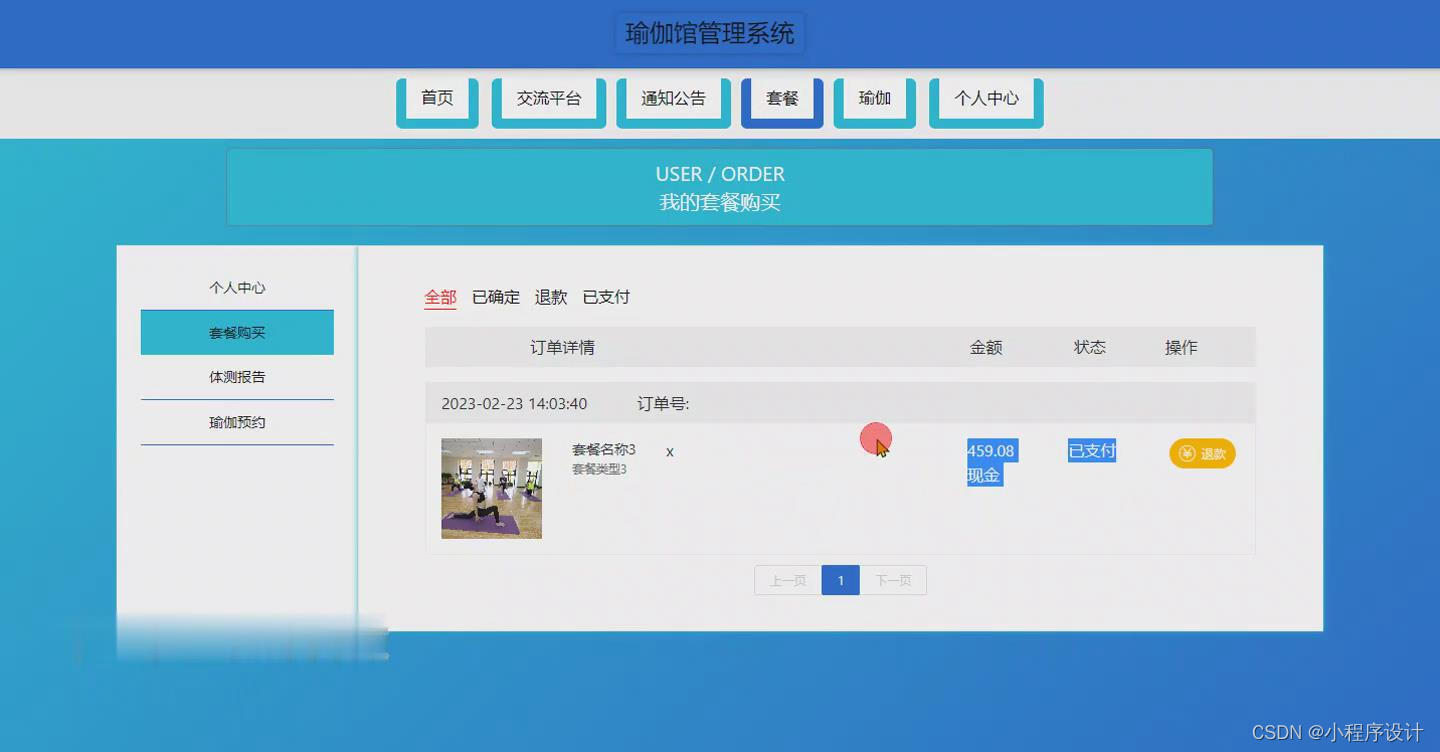This screenshot has height=752, width=1440.
Task: Go to 下一页 in pagination
Action: pyautogui.click(x=893, y=580)
